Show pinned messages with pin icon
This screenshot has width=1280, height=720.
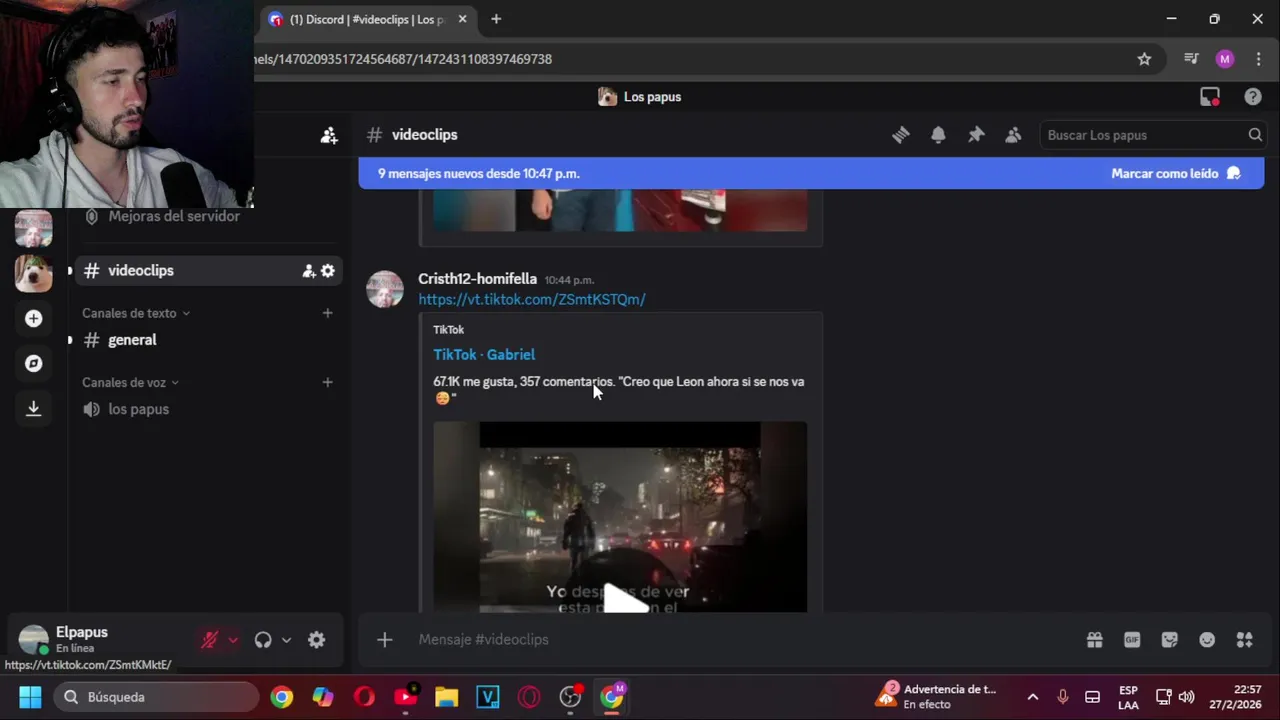[x=976, y=135]
